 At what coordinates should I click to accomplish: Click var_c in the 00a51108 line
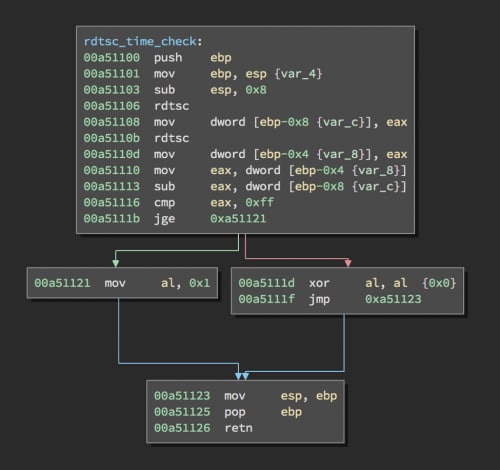pyautogui.click(x=341, y=122)
